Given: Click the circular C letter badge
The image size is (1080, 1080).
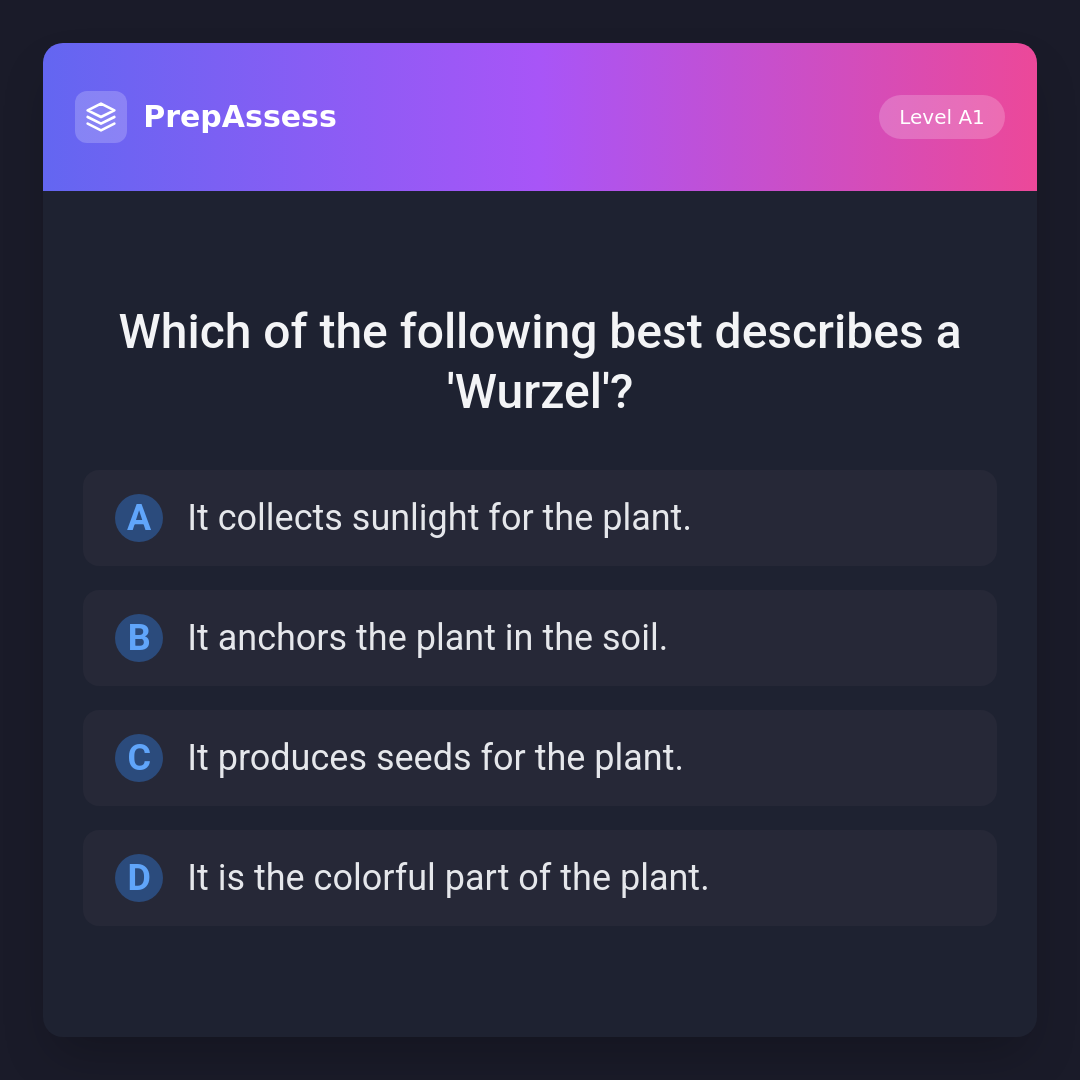Looking at the screenshot, I should [x=139, y=758].
